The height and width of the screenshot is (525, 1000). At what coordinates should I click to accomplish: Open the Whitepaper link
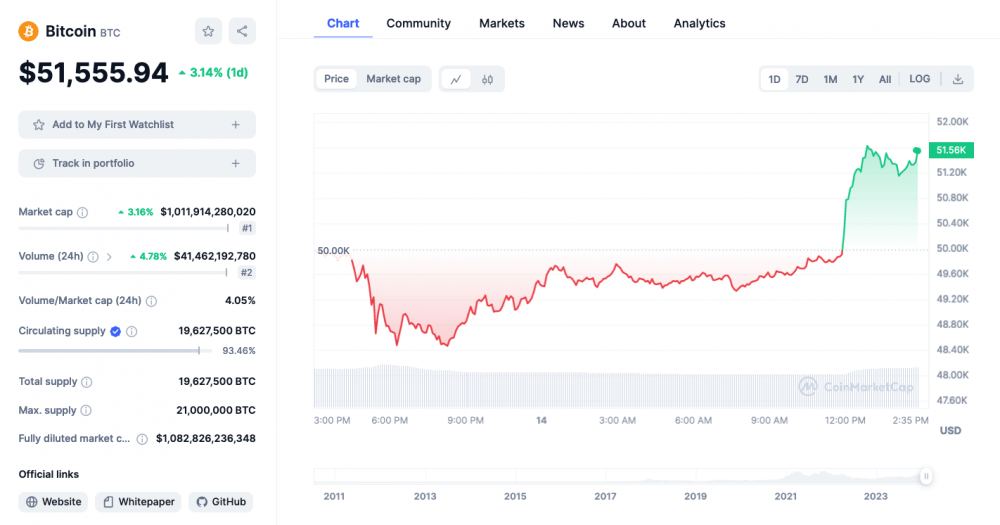coord(139,502)
